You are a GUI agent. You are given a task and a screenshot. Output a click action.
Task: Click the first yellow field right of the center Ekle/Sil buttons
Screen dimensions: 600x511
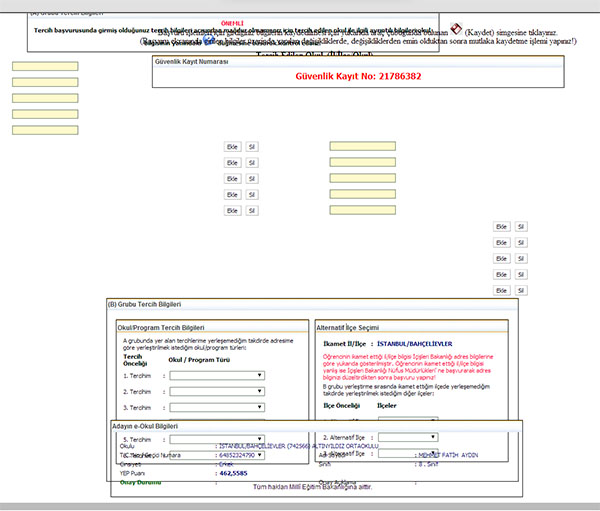[x=363, y=146]
